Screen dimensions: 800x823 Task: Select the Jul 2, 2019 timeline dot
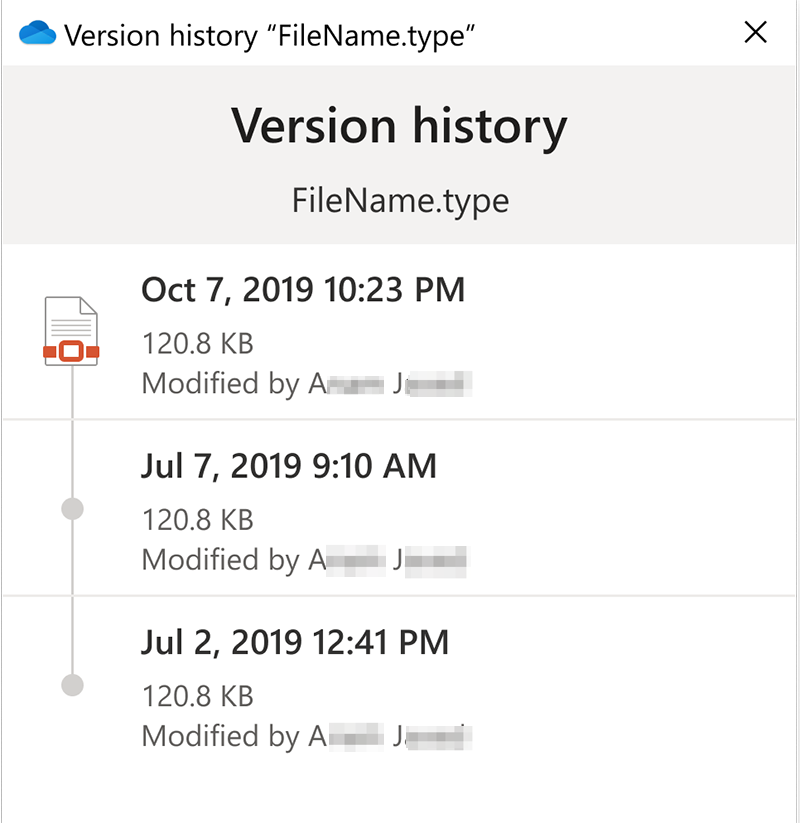pyautogui.click(x=71, y=685)
